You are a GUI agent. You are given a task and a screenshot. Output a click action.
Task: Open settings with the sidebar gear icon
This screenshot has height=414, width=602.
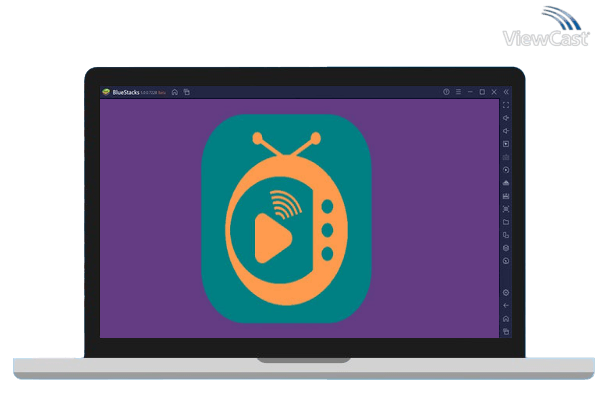506,293
